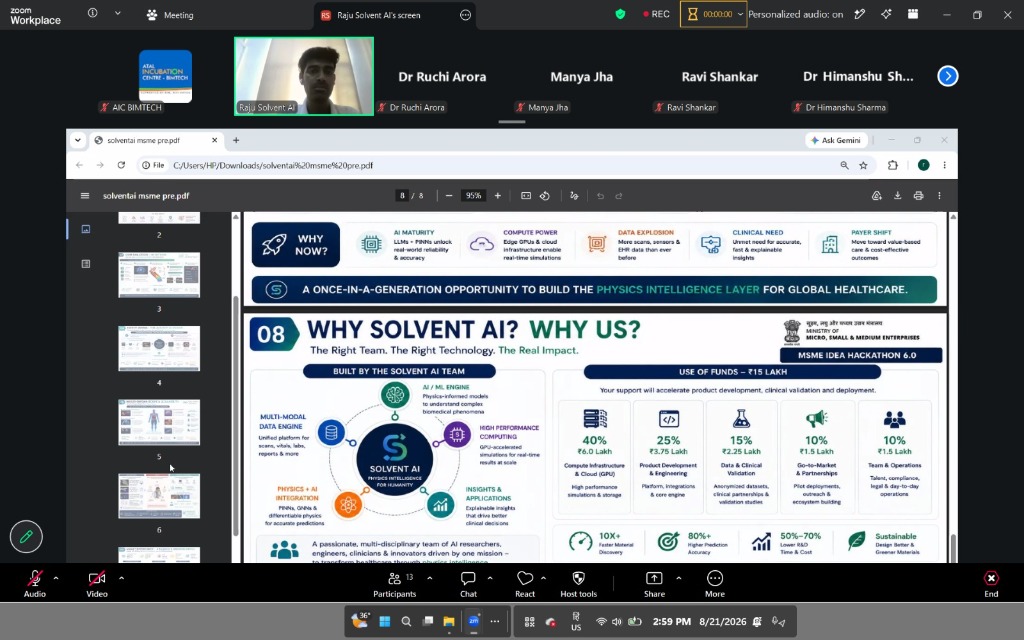Expand audio options arrow
1024x640 pixels.
click(x=56, y=578)
